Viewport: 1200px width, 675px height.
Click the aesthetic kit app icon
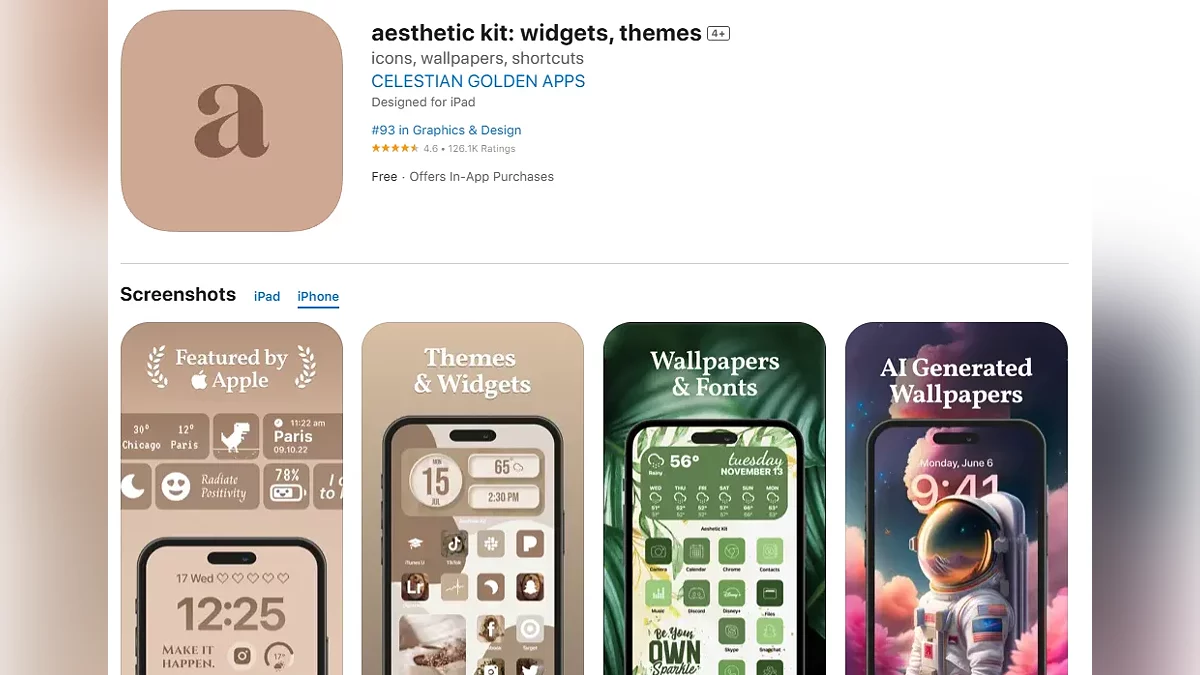click(x=232, y=121)
